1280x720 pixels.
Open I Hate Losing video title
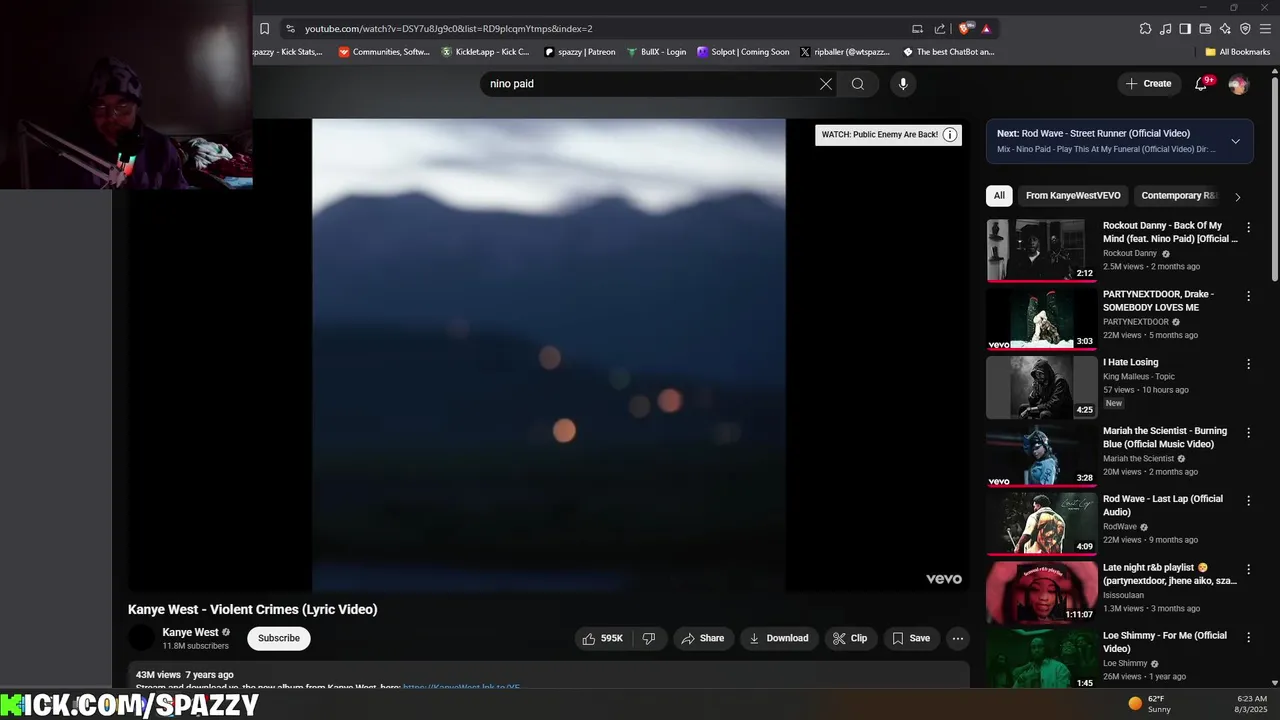point(1130,363)
